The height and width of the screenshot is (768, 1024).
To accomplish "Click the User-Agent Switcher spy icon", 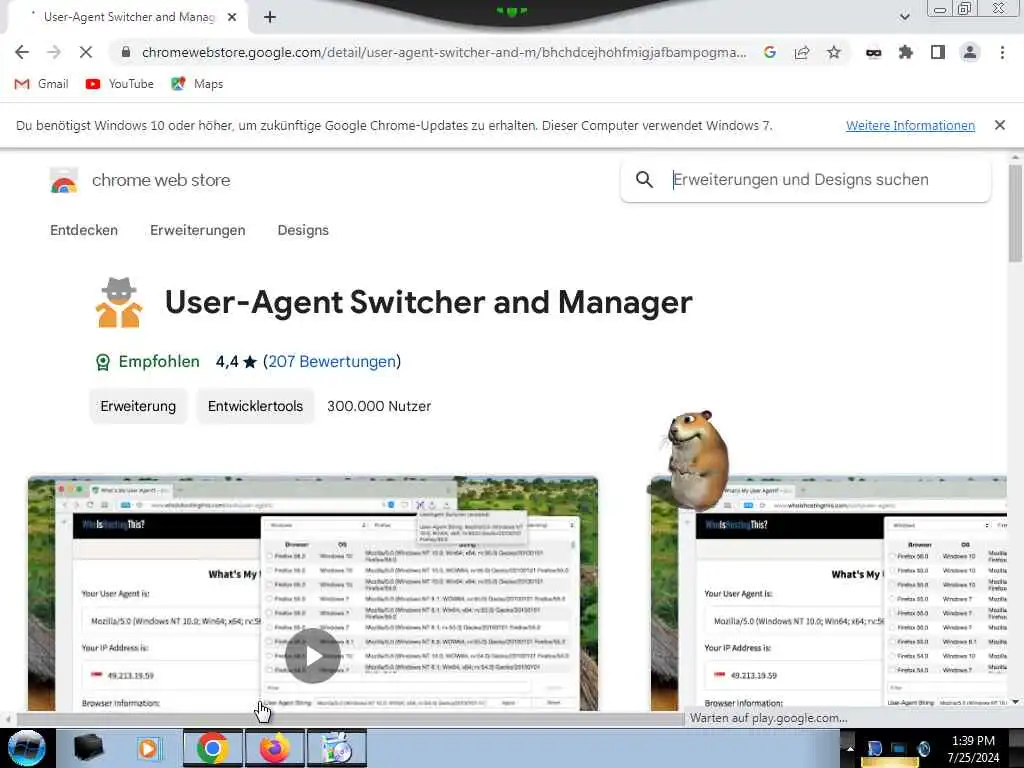I will pos(119,302).
